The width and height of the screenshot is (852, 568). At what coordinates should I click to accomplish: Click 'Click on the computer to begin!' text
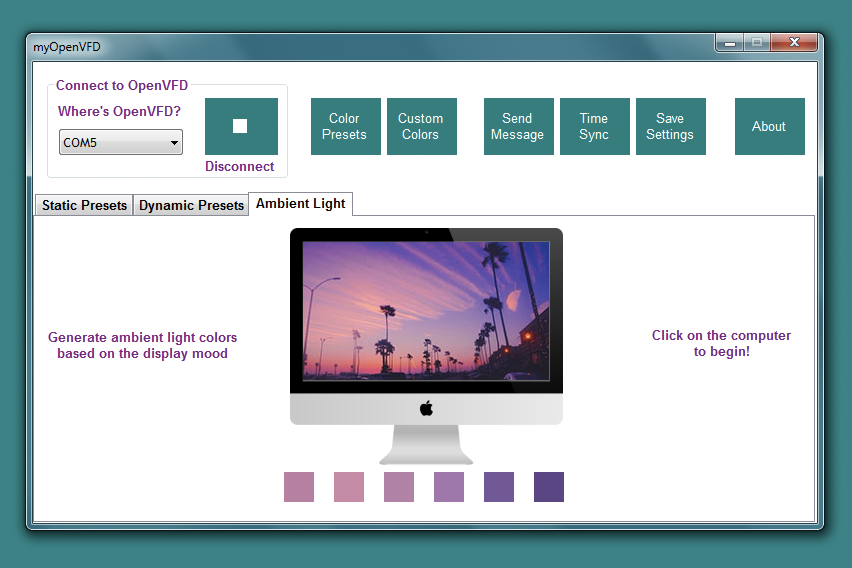[x=721, y=344]
